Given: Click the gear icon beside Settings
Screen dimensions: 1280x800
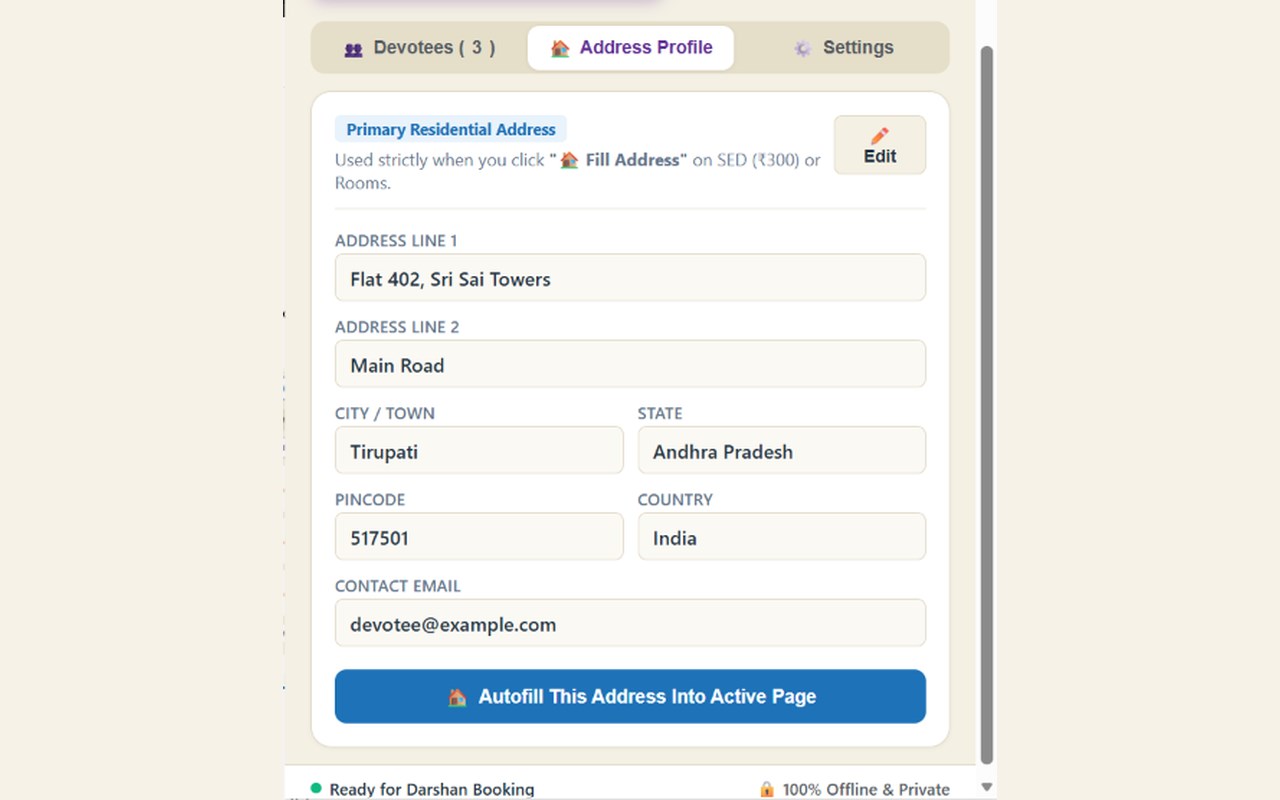Looking at the screenshot, I should pyautogui.click(x=803, y=48).
